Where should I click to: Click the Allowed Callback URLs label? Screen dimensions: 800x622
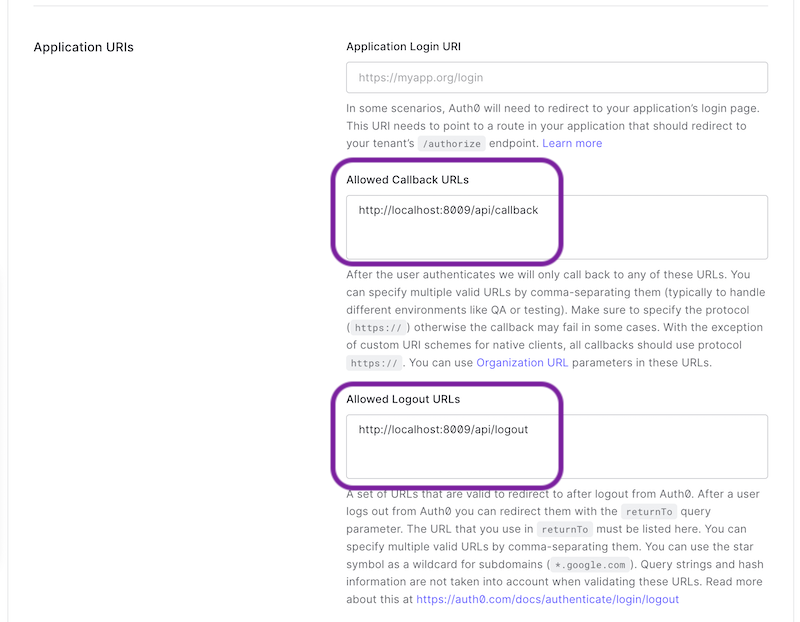(408, 180)
